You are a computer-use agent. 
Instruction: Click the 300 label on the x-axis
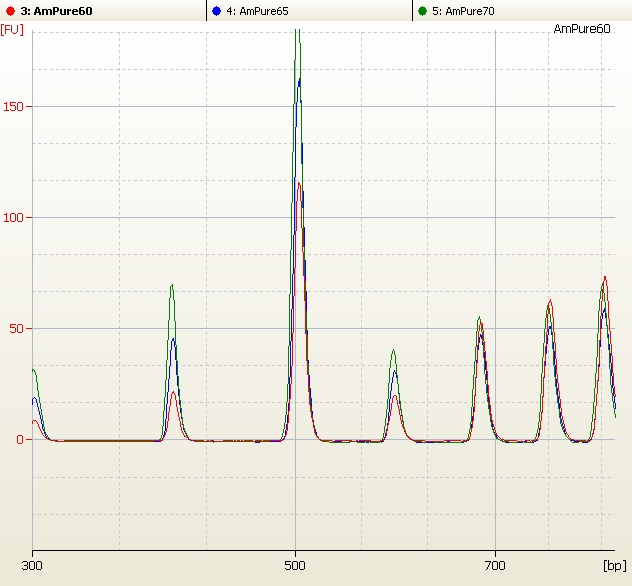click(32, 565)
